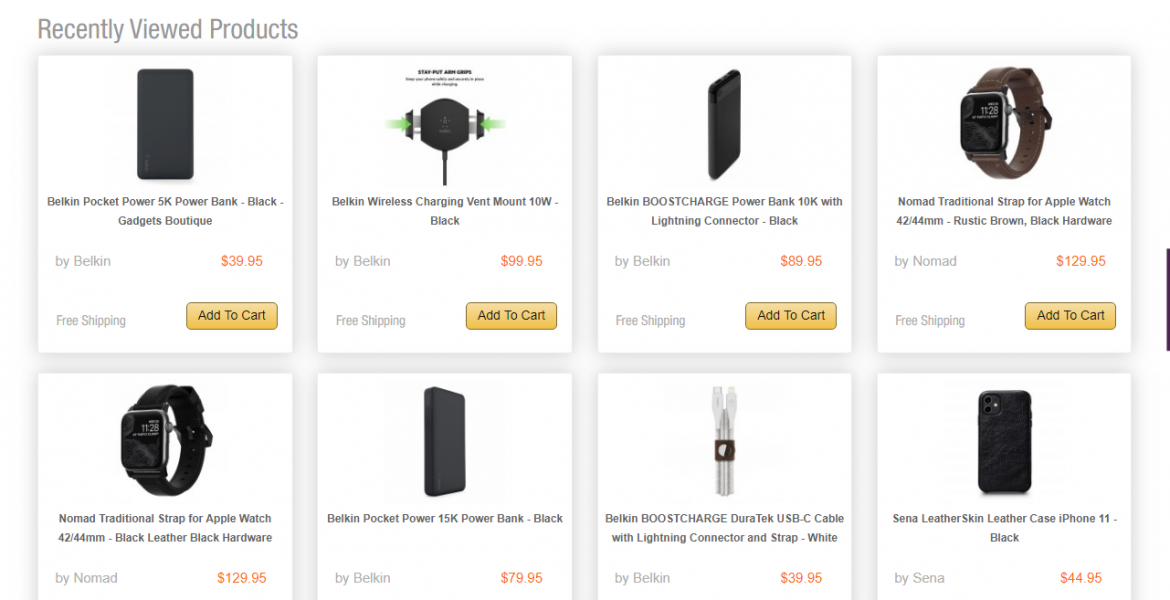Open Nomad Black Leather watch strap image
The image size is (1170, 600).
click(x=165, y=441)
